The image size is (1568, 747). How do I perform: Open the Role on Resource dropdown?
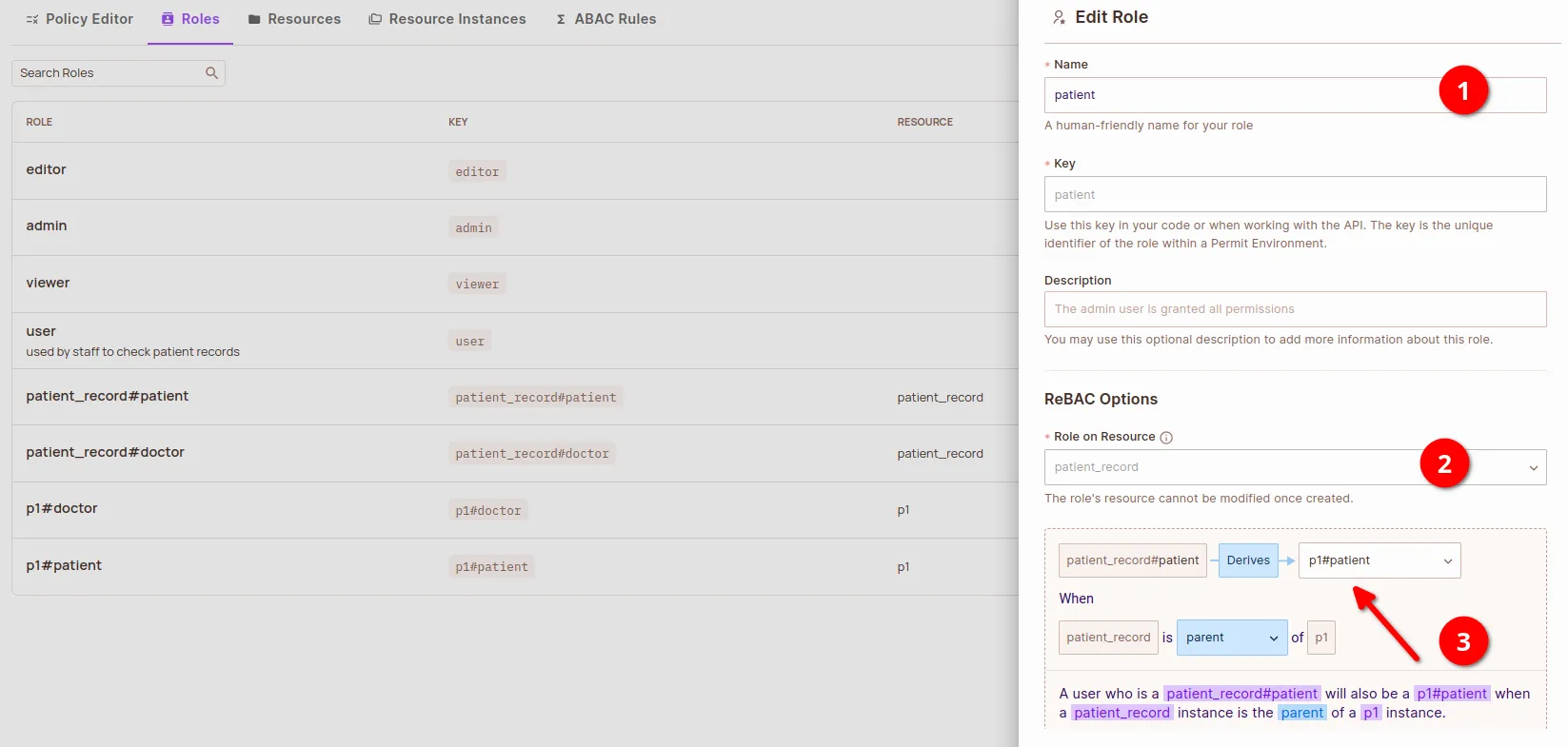(1295, 467)
